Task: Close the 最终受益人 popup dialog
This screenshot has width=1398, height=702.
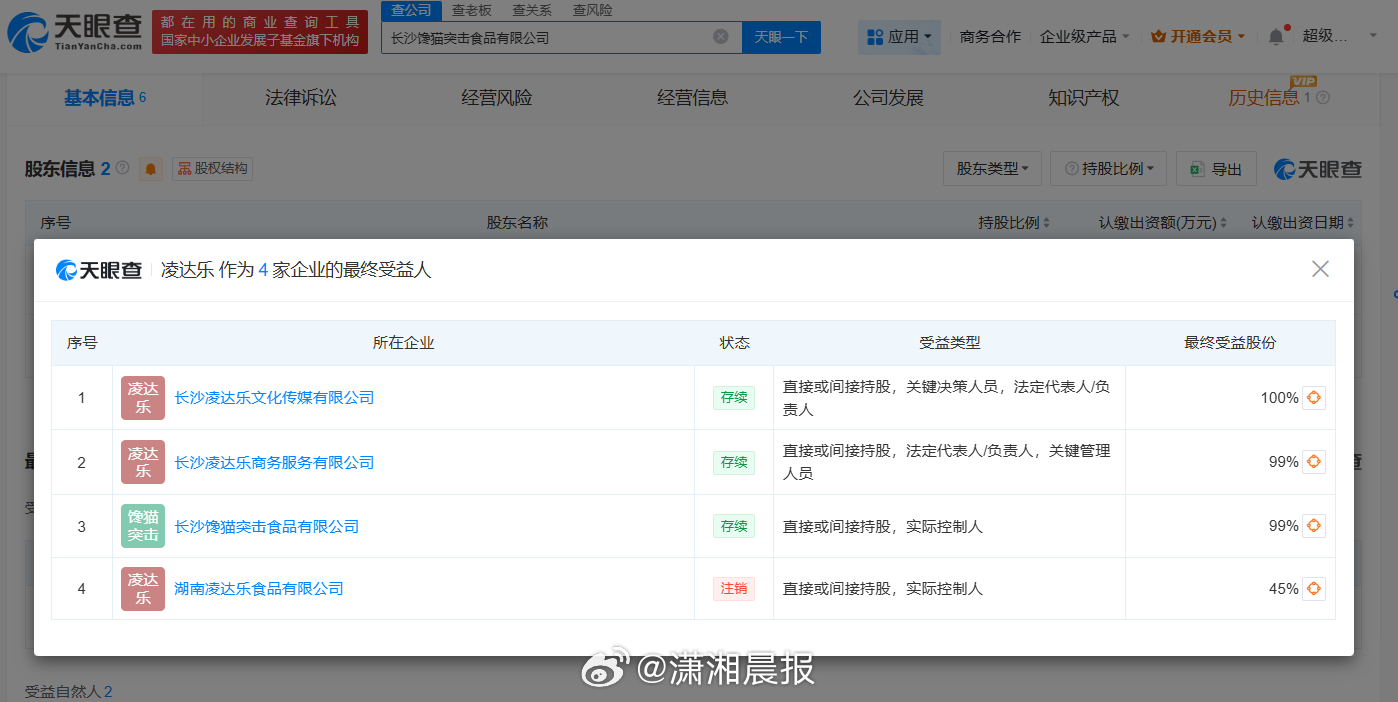Action: click(1320, 269)
